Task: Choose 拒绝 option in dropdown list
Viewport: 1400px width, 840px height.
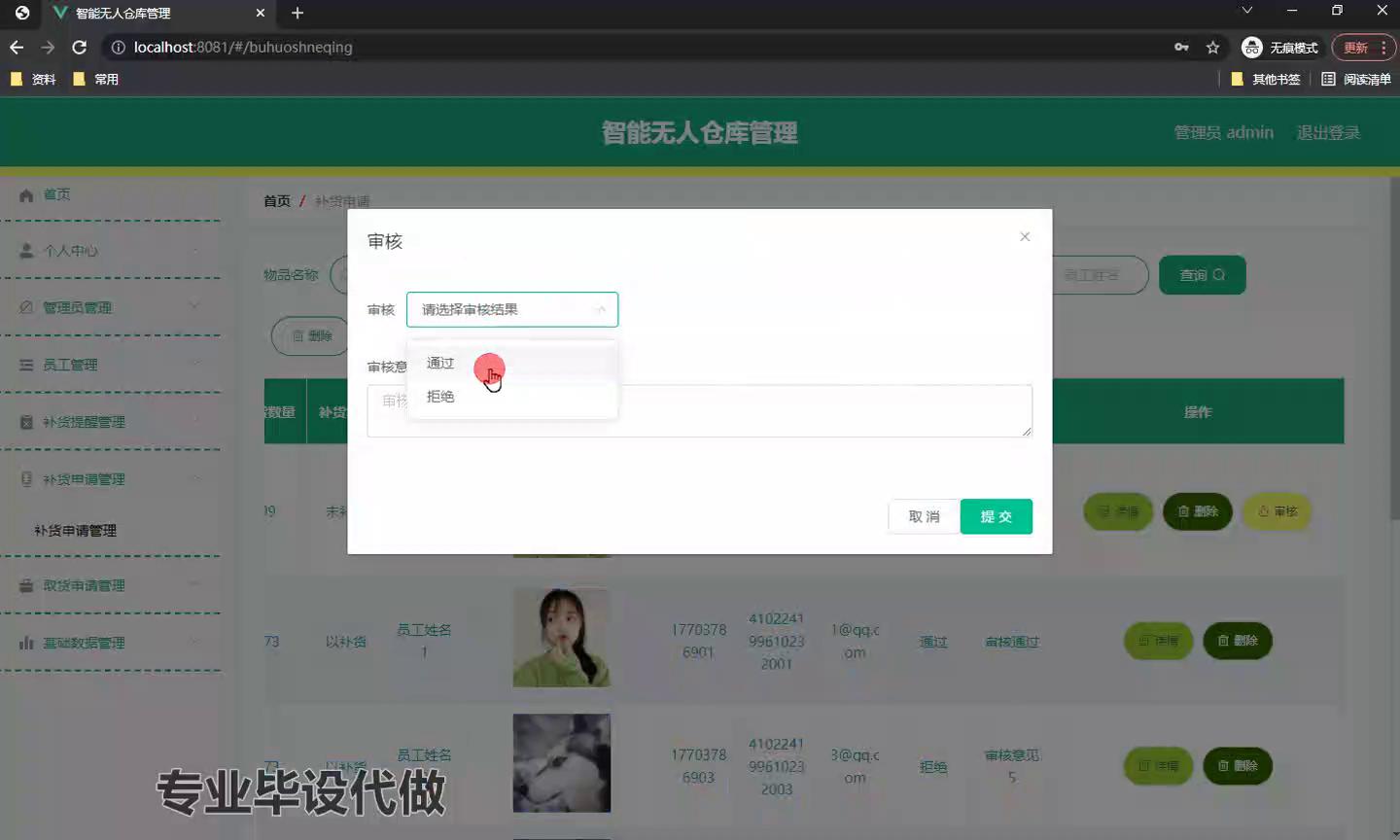Action: coord(440,397)
